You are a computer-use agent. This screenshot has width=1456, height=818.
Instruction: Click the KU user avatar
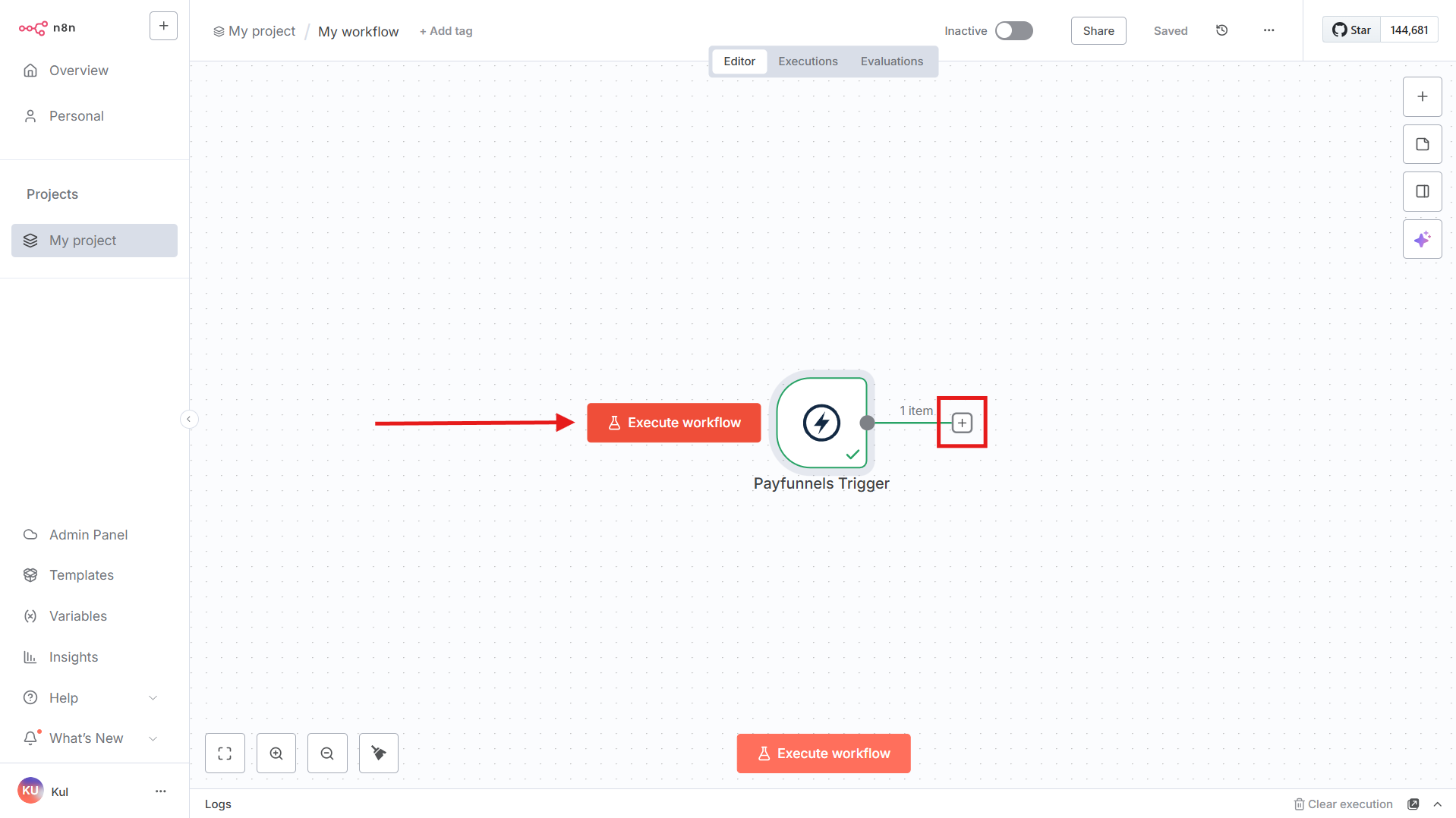point(30,791)
